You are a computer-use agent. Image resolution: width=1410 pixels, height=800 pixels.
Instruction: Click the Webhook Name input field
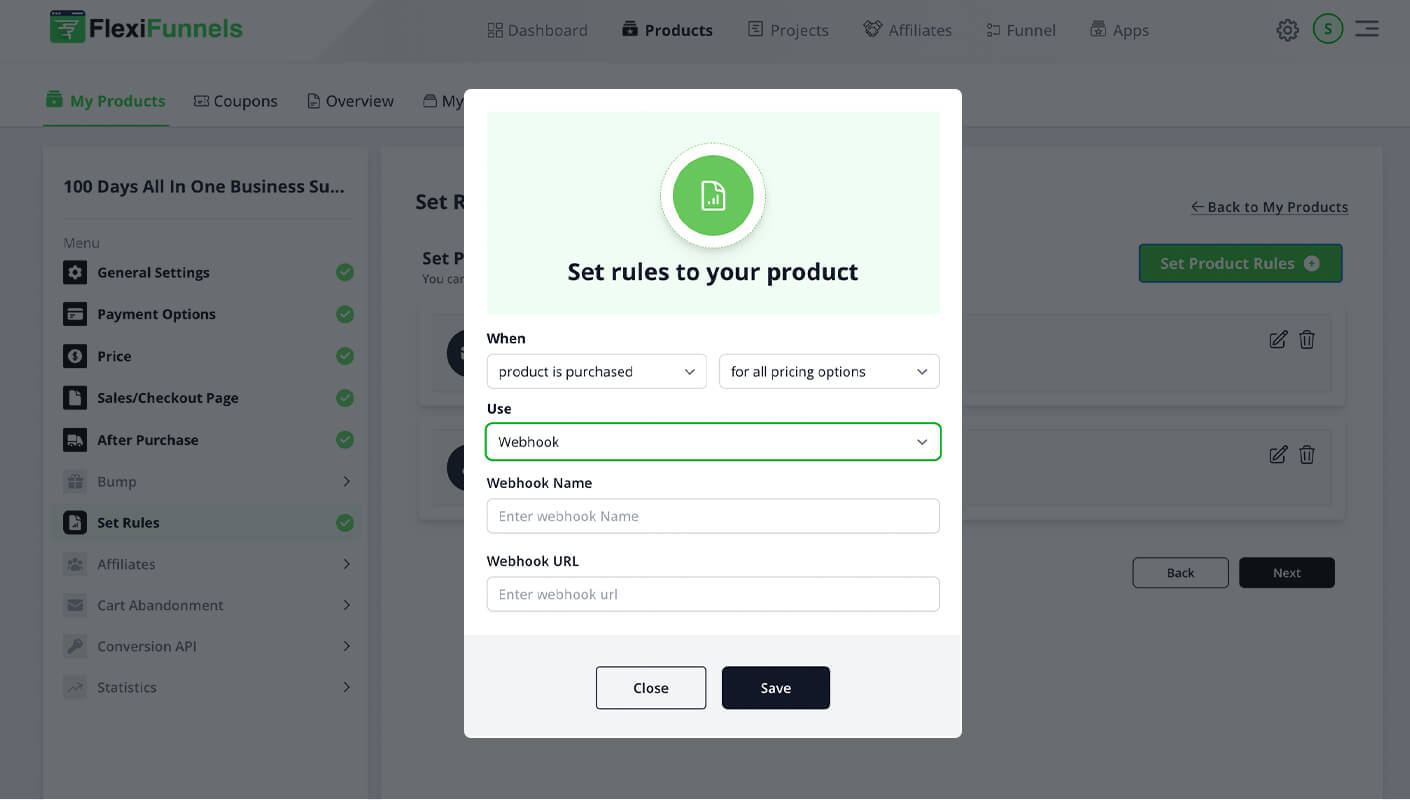713,516
